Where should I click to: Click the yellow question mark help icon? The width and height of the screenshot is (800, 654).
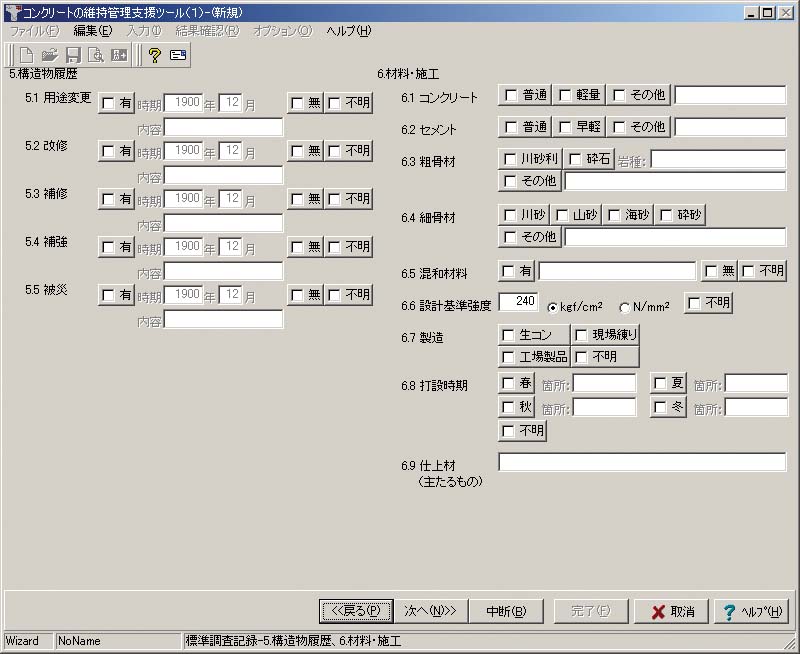pos(155,55)
